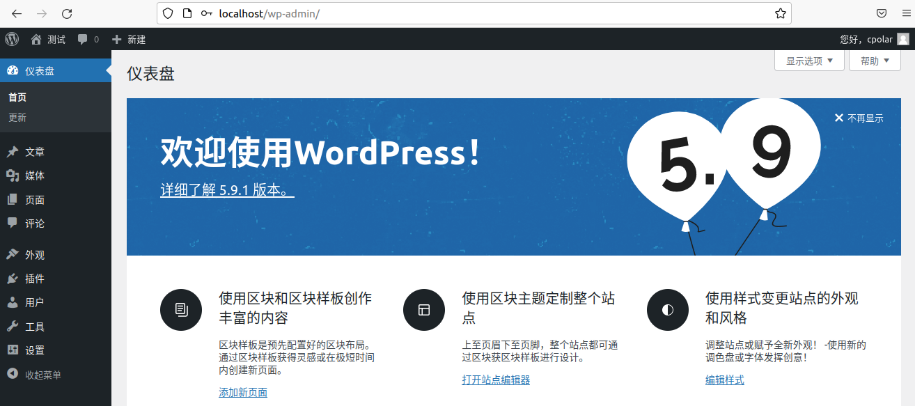
Task: Click heading 使用区块和区块样板创作丰富的内容
Action: pos(295,308)
